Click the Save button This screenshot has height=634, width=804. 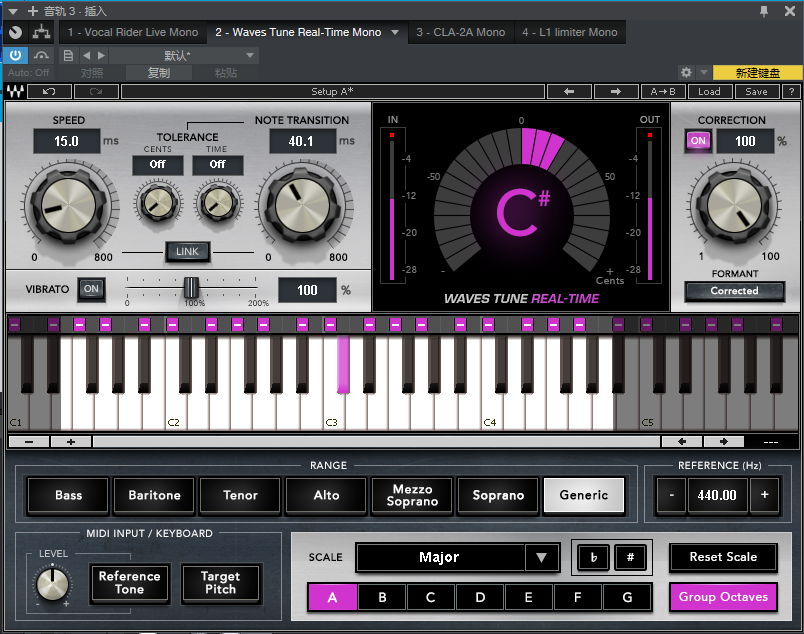point(756,92)
